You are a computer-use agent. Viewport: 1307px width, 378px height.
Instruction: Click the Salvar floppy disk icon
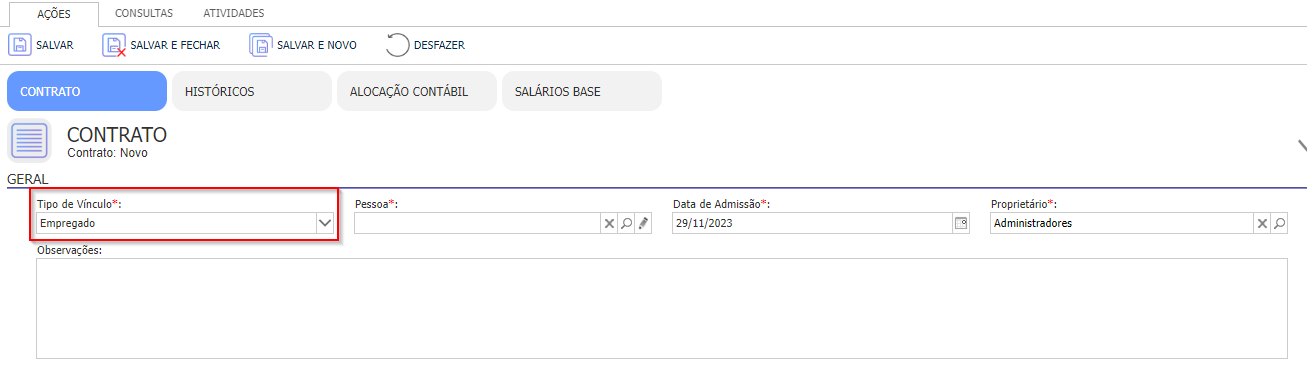(x=19, y=45)
